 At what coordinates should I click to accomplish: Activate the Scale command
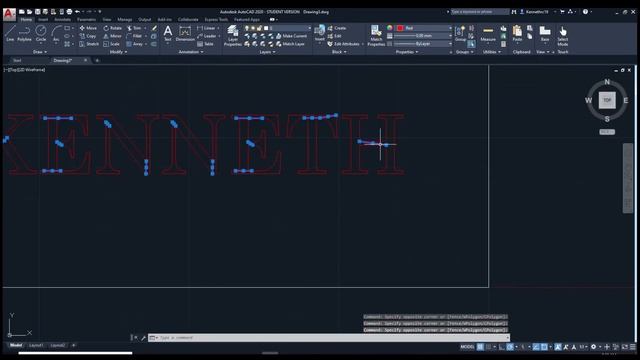pyautogui.click(x=111, y=44)
